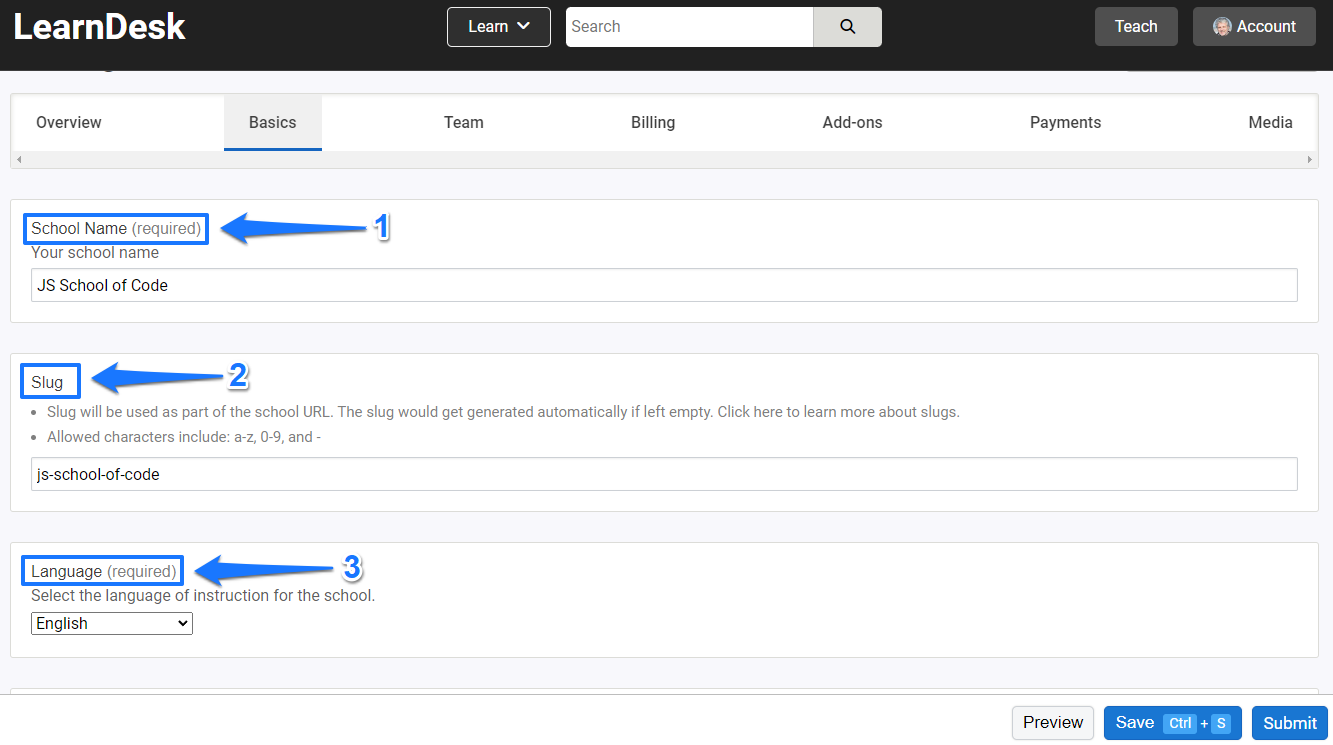Click the 'School Name (required)' label
Image resolution: width=1333 pixels, height=745 pixels.
pos(116,229)
